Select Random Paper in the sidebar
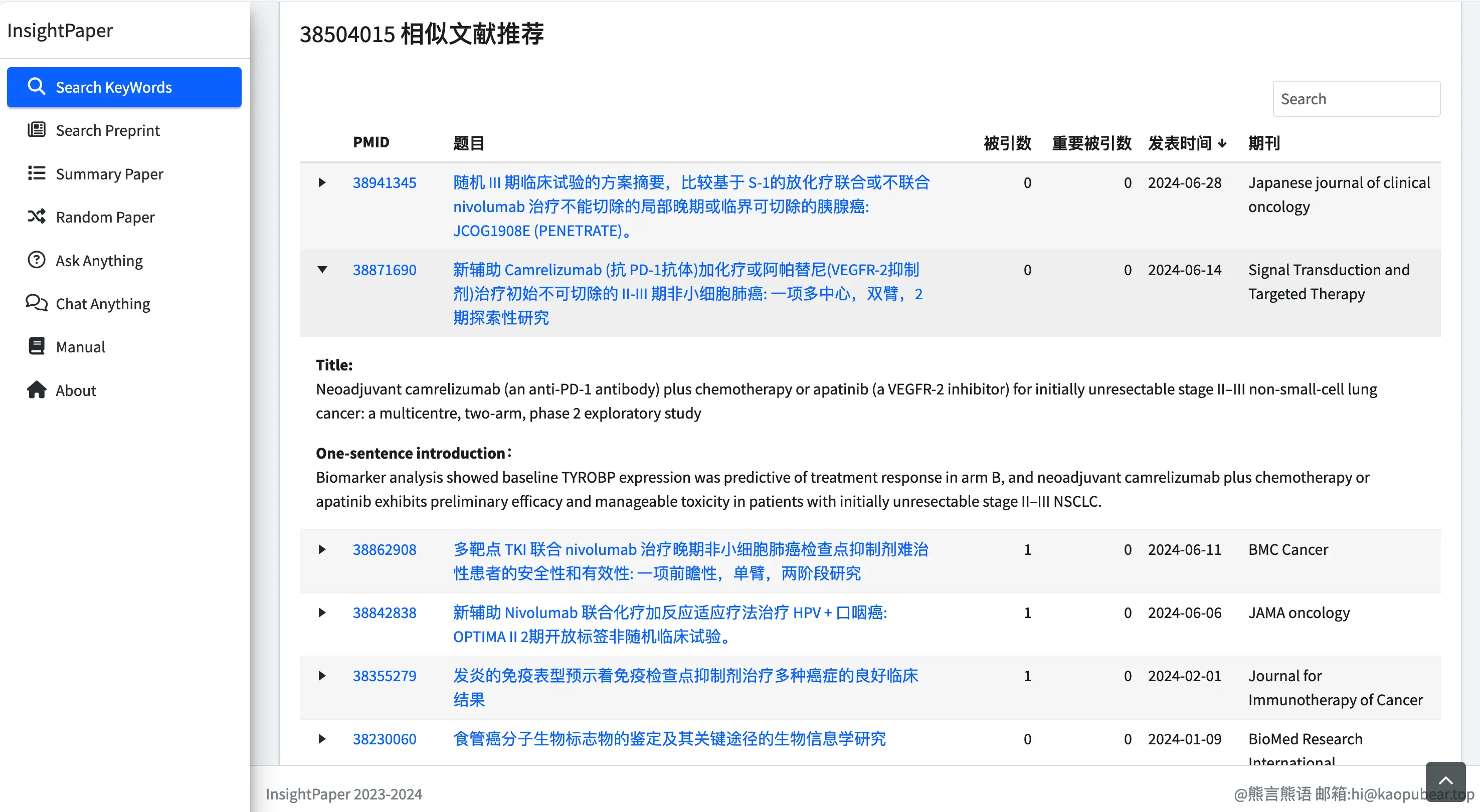 coord(124,217)
